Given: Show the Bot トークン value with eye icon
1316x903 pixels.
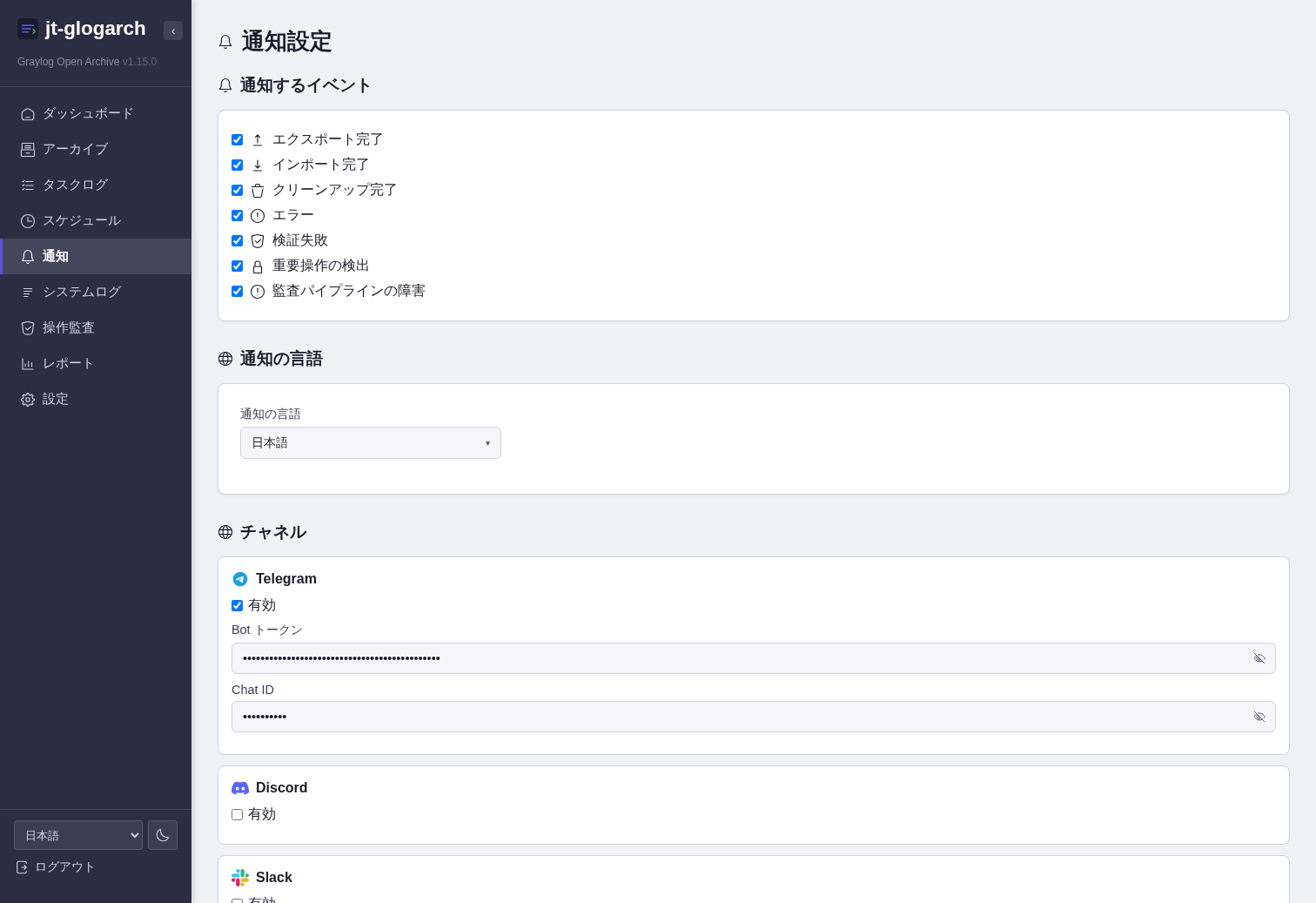Looking at the screenshot, I should [x=1259, y=658].
